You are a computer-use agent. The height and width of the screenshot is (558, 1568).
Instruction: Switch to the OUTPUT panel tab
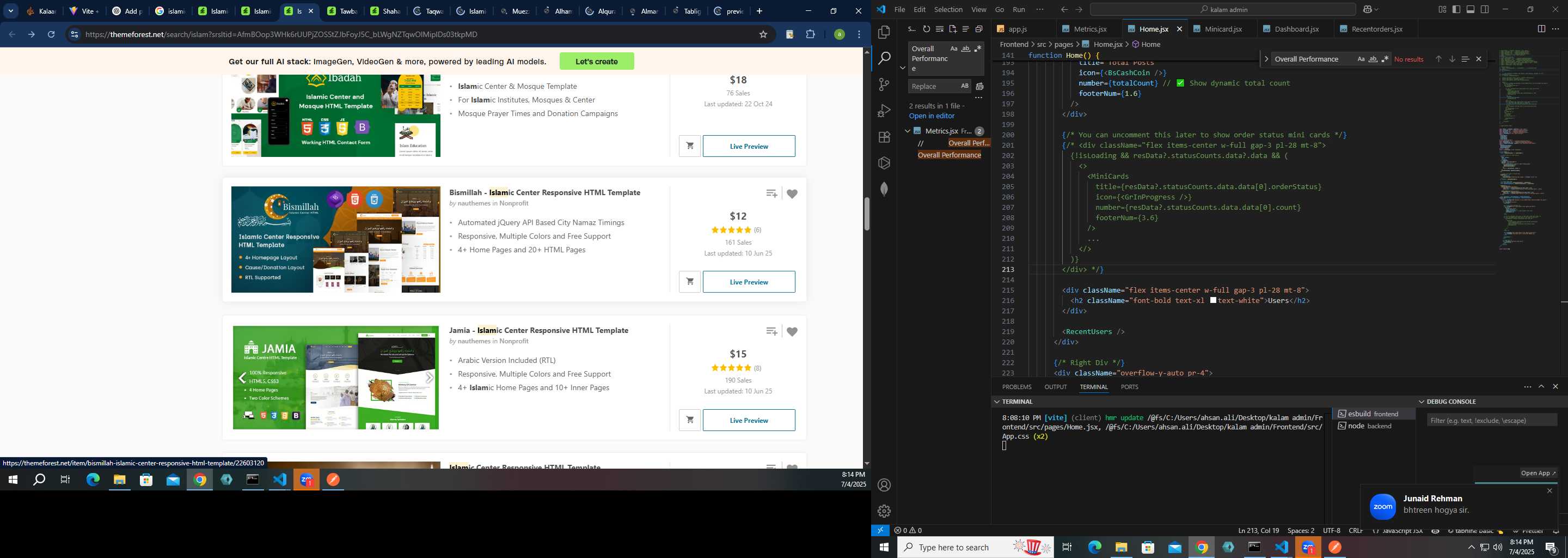pyautogui.click(x=1055, y=387)
